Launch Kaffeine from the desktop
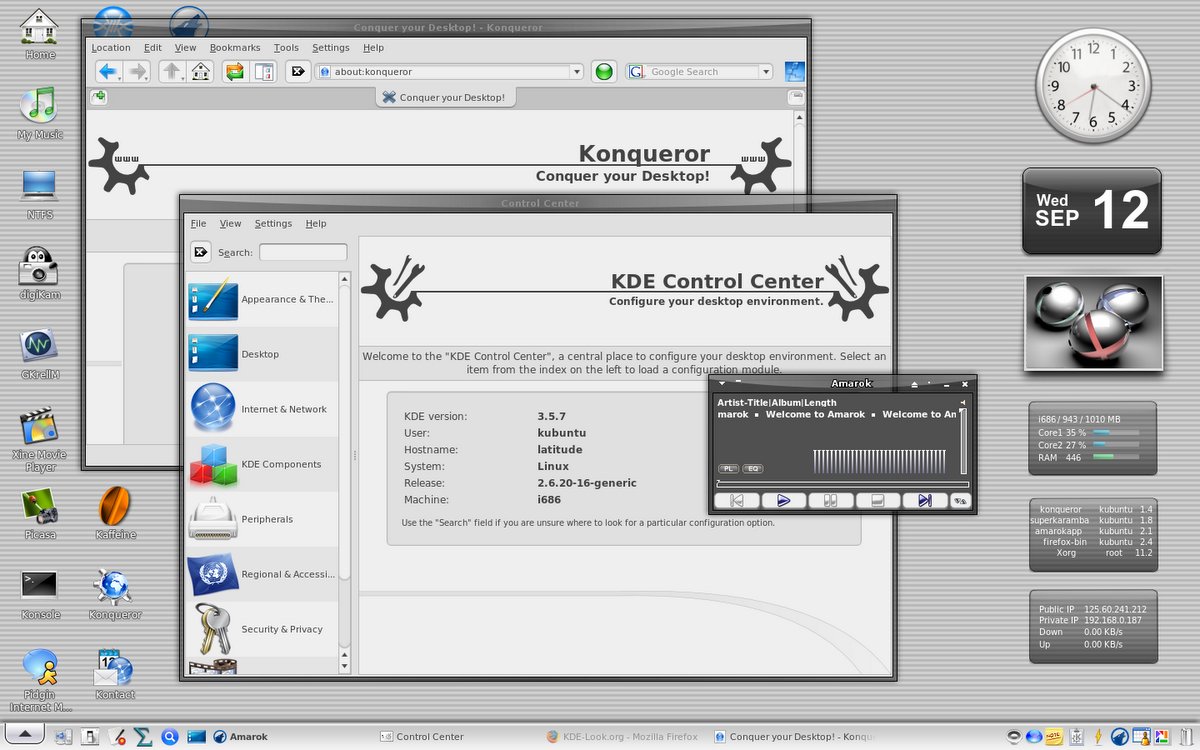Screen dimensions: 1200x750 [x=115, y=513]
